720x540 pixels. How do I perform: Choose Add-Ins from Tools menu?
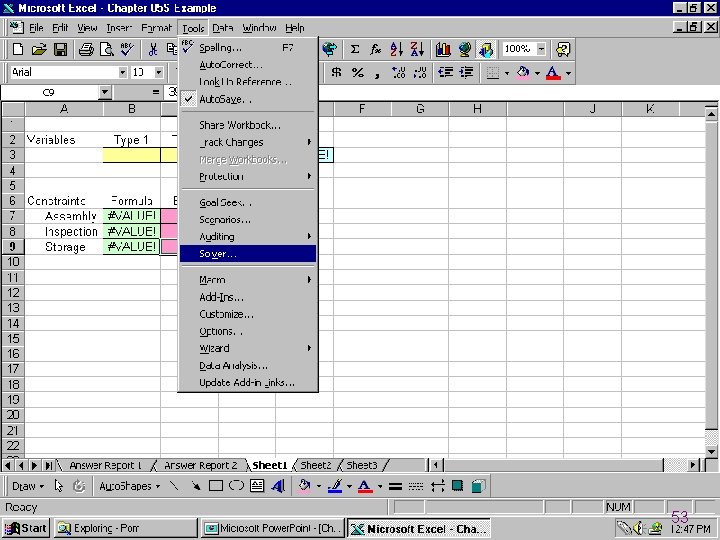248,297
